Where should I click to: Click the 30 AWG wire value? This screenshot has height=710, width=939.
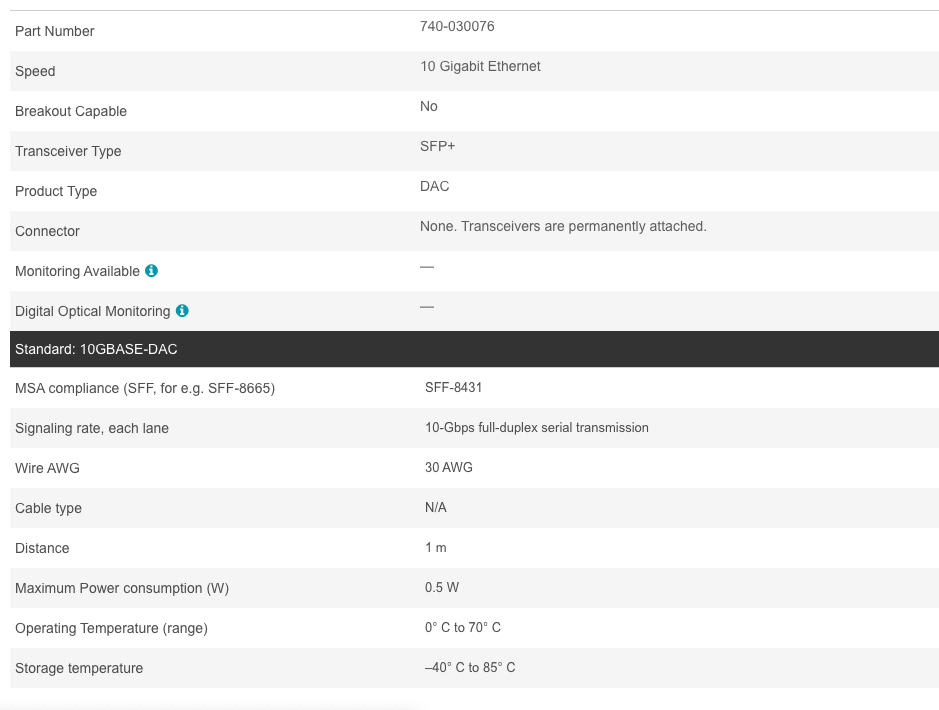pos(448,467)
